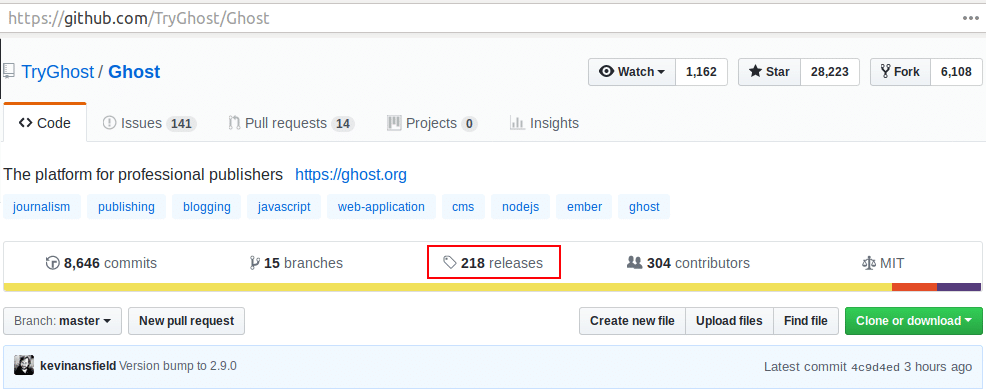Image resolution: width=986 pixels, height=390 pixels.
Task: Click the Create new file button
Action: point(632,321)
